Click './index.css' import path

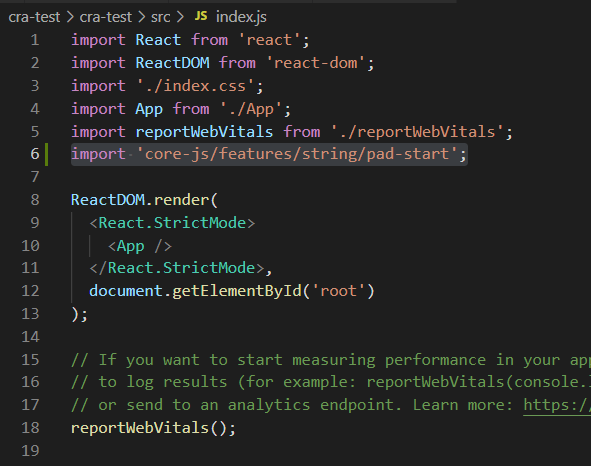click(x=196, y=86)
